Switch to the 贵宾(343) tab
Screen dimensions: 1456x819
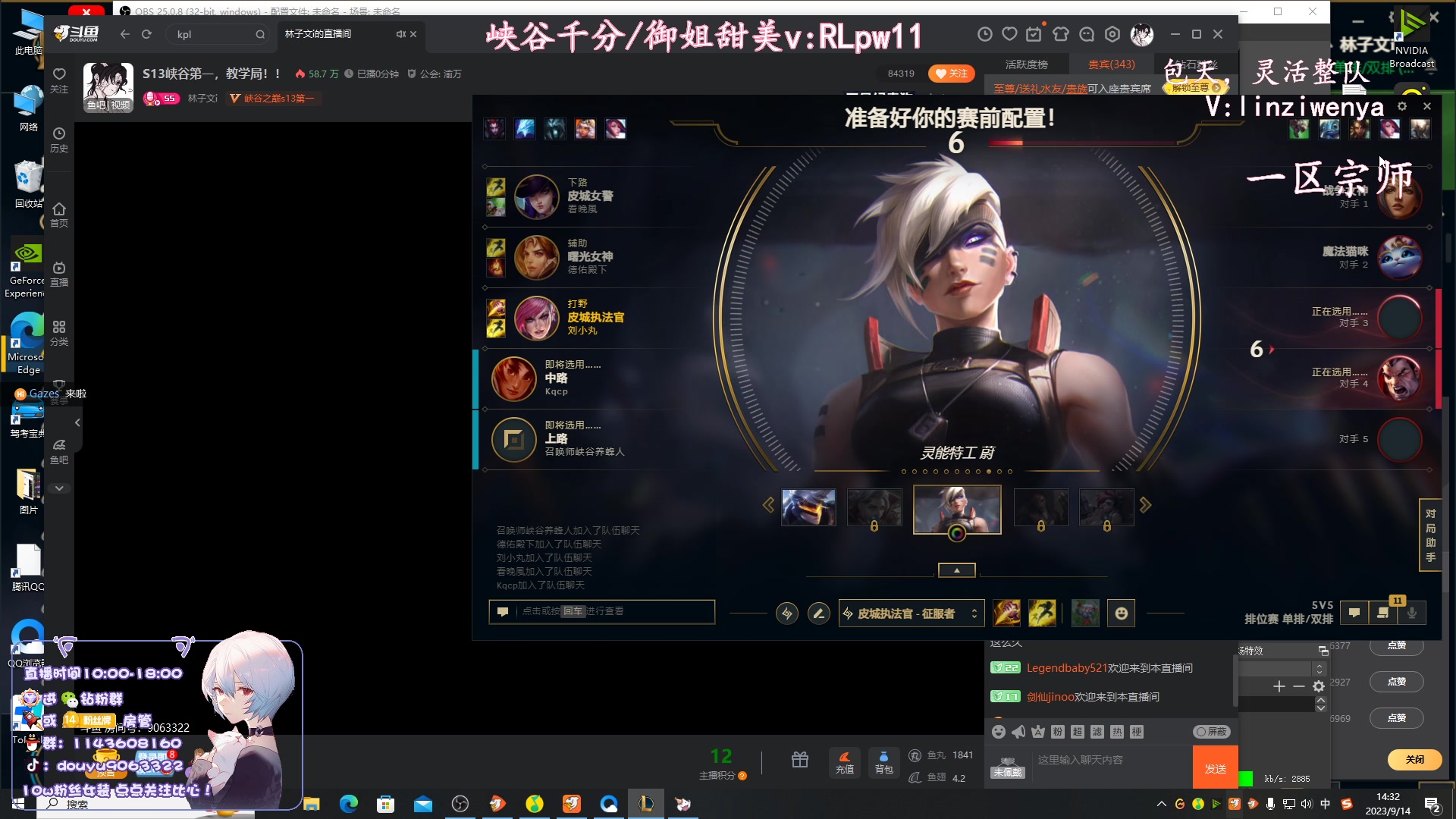(1110, 64)
